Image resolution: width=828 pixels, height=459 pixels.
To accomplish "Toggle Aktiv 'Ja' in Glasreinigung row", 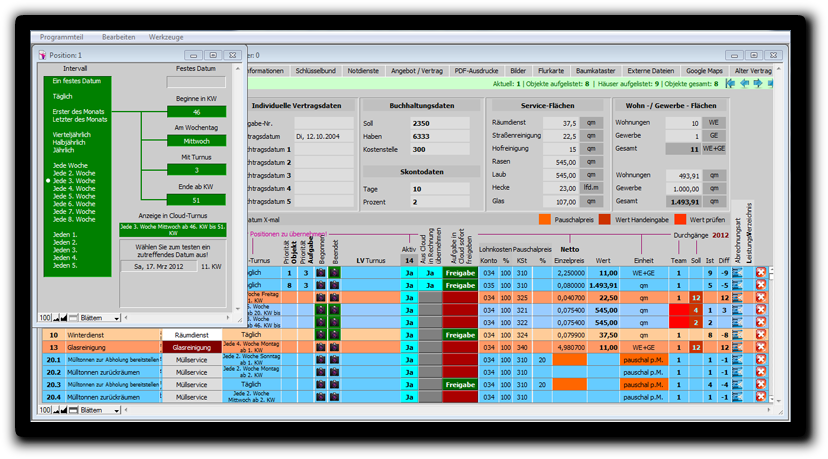I will click(x=409, y=347).
